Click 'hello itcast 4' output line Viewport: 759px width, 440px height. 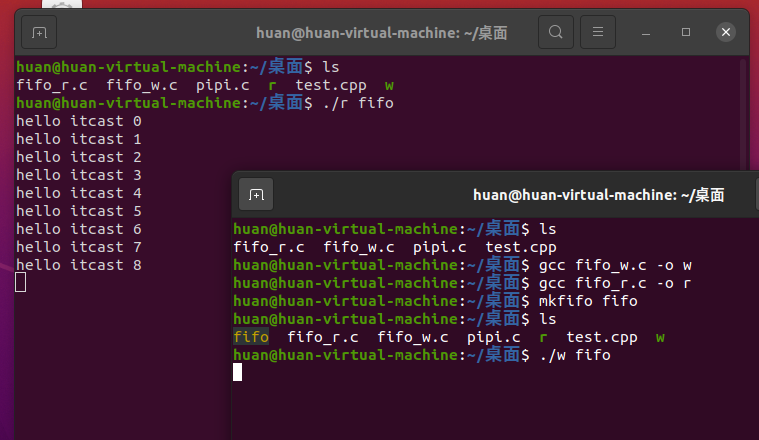coord(79,193)
